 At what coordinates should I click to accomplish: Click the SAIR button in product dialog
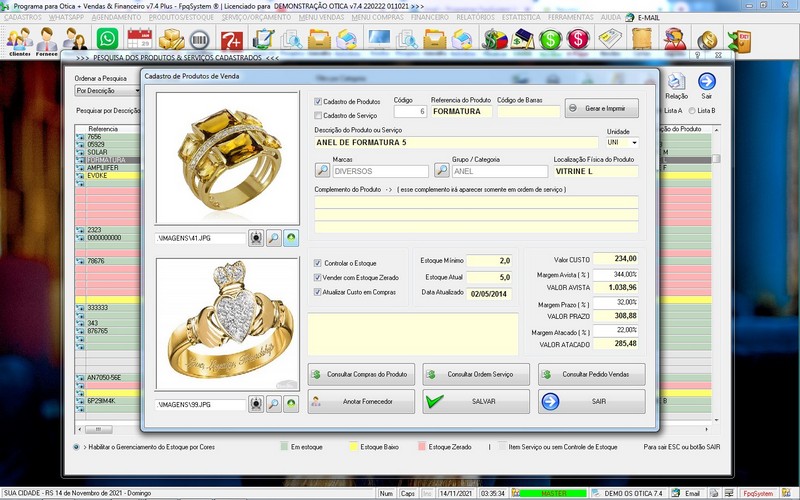(x=591, y=402)
